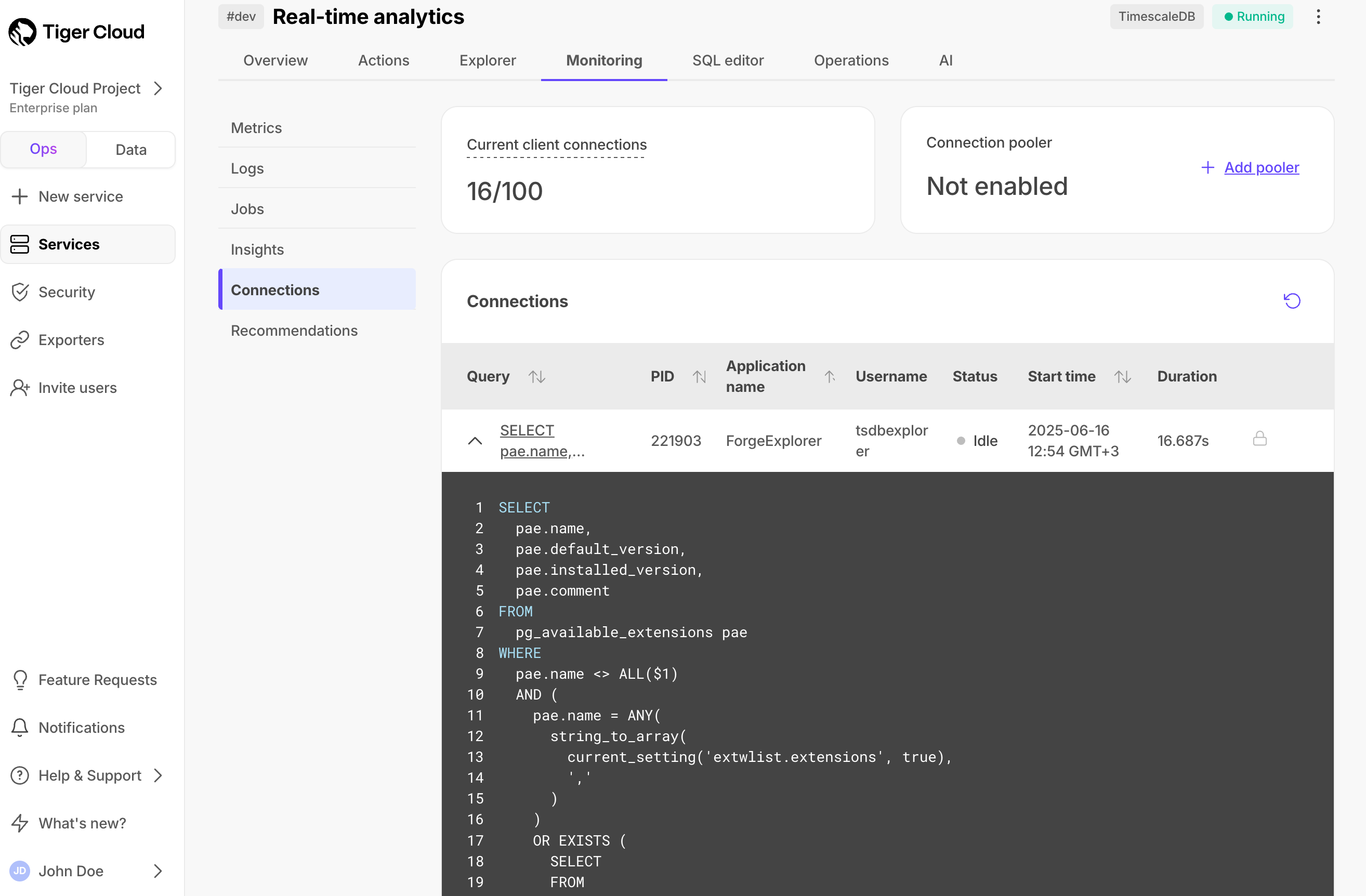Open the SQL editor tab
This screenshot has width=1366, height=896.
pos(727,60)
